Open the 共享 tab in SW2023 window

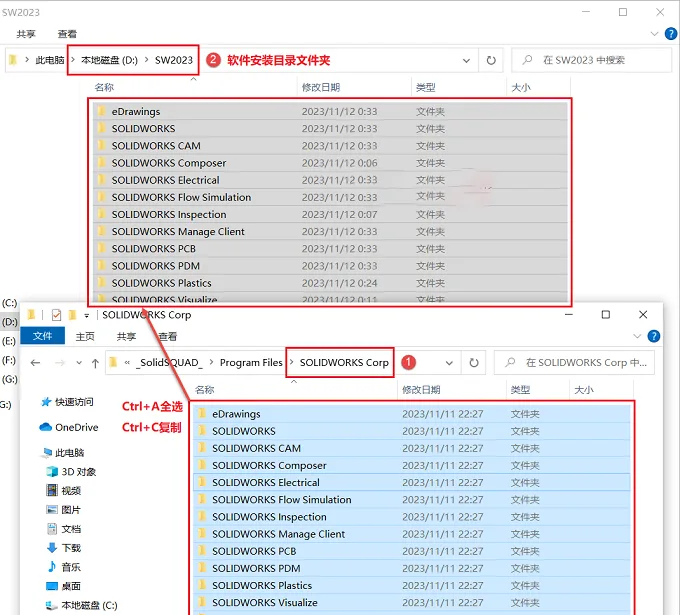tap(26, 34)
